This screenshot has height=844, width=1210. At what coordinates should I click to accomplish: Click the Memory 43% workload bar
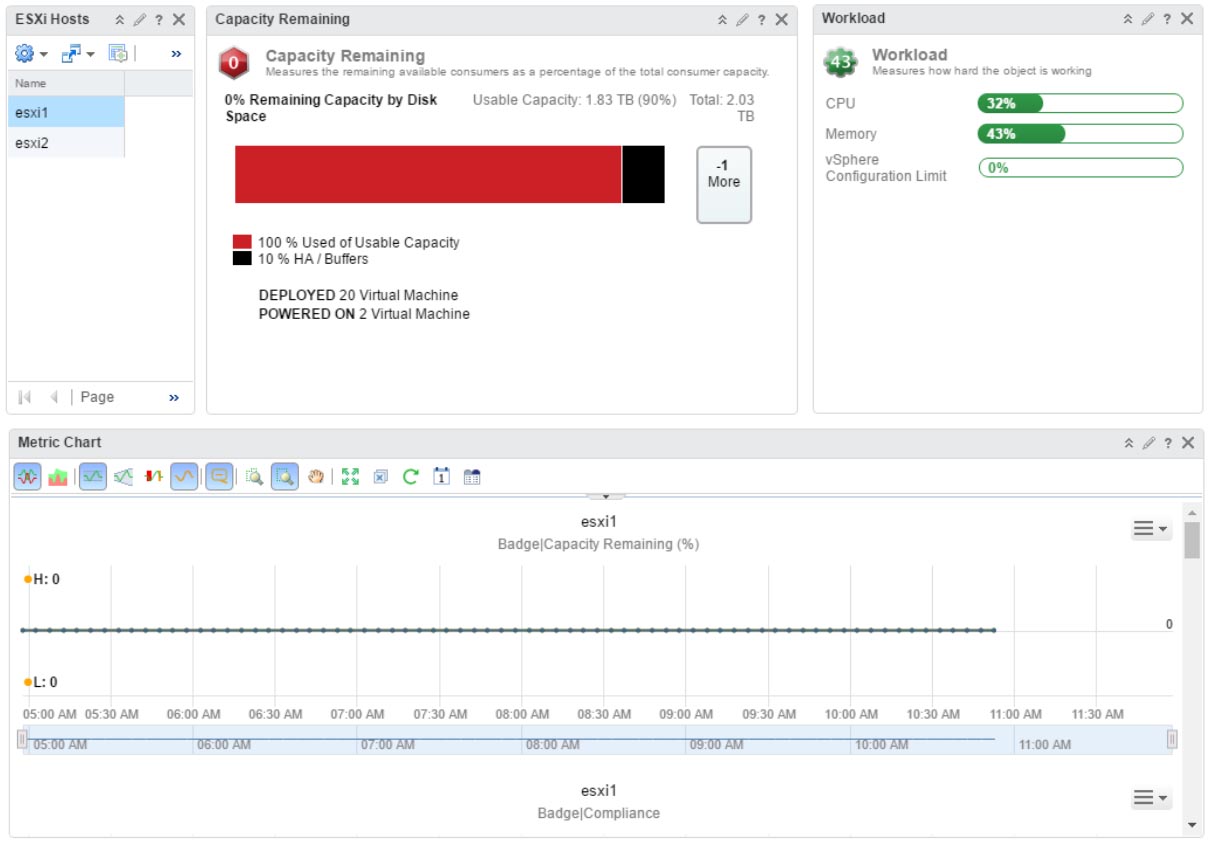(x=1080, y=134)
